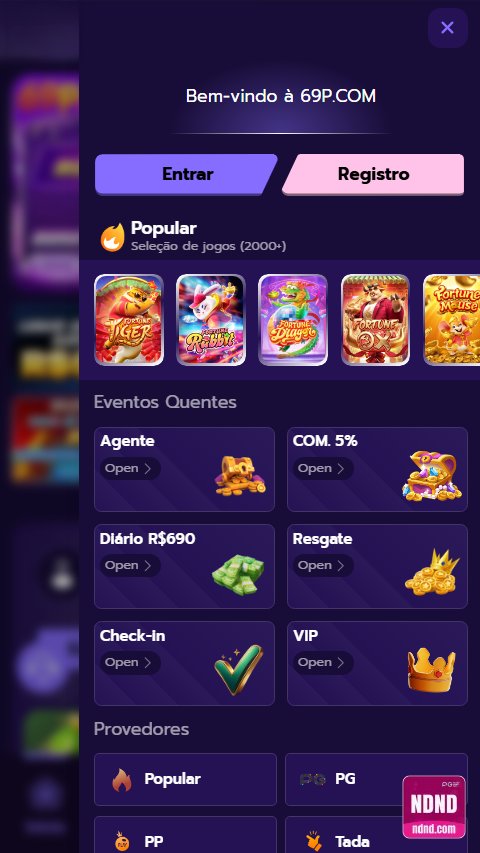This screenshot has height=853, width=480.
Task: Open the Fortune Tiger game thumbnail
Action: [x=129, y=320]
